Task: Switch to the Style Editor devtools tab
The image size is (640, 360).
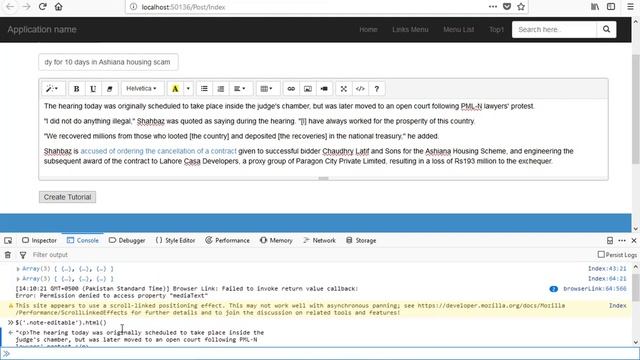Action: (176, 240)
